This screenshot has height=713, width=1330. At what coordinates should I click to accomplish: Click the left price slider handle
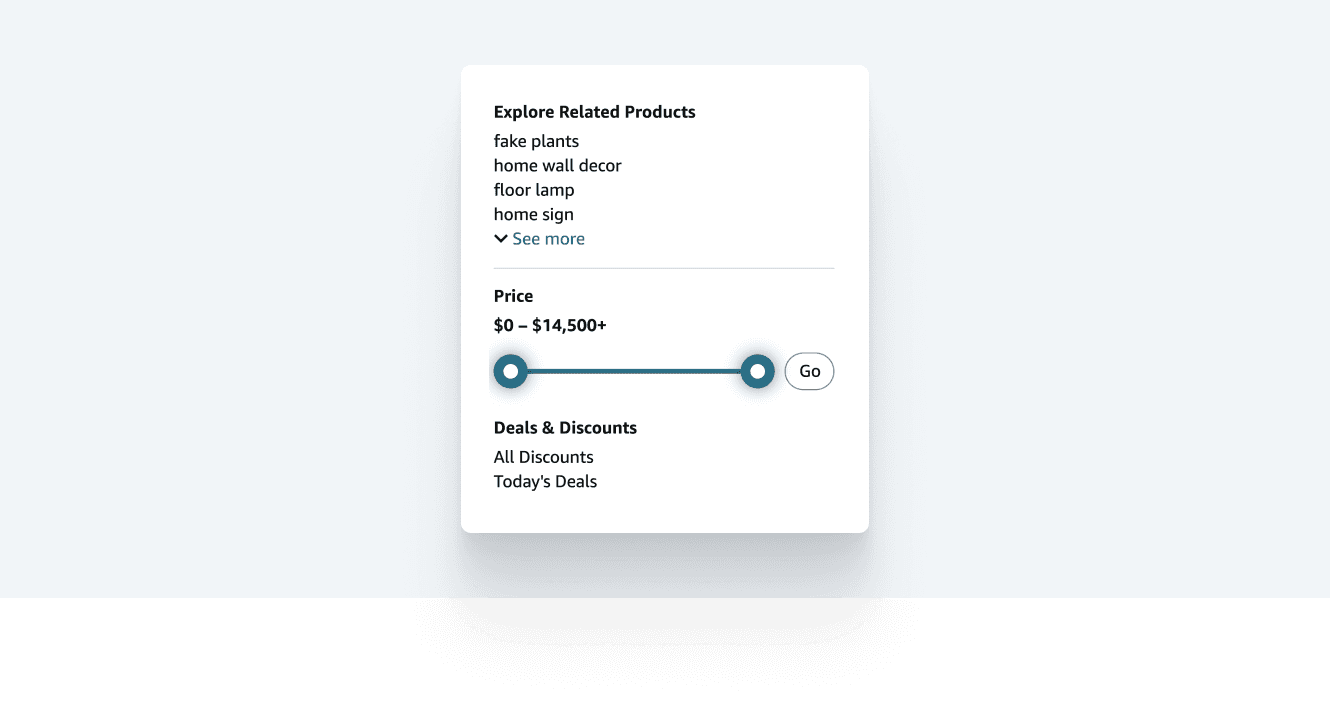(x=510, y=371)
